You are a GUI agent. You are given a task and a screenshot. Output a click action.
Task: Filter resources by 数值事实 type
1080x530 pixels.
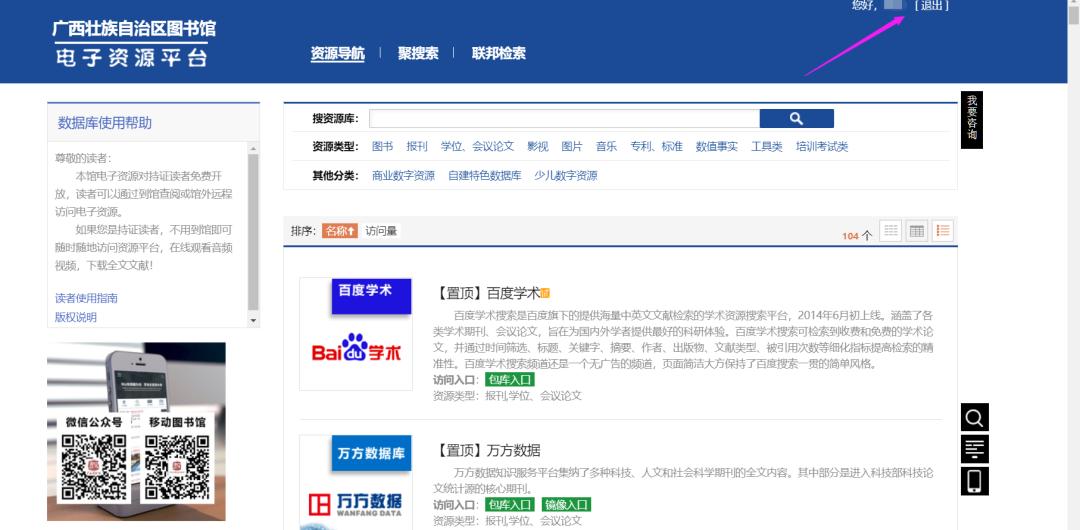716,147
